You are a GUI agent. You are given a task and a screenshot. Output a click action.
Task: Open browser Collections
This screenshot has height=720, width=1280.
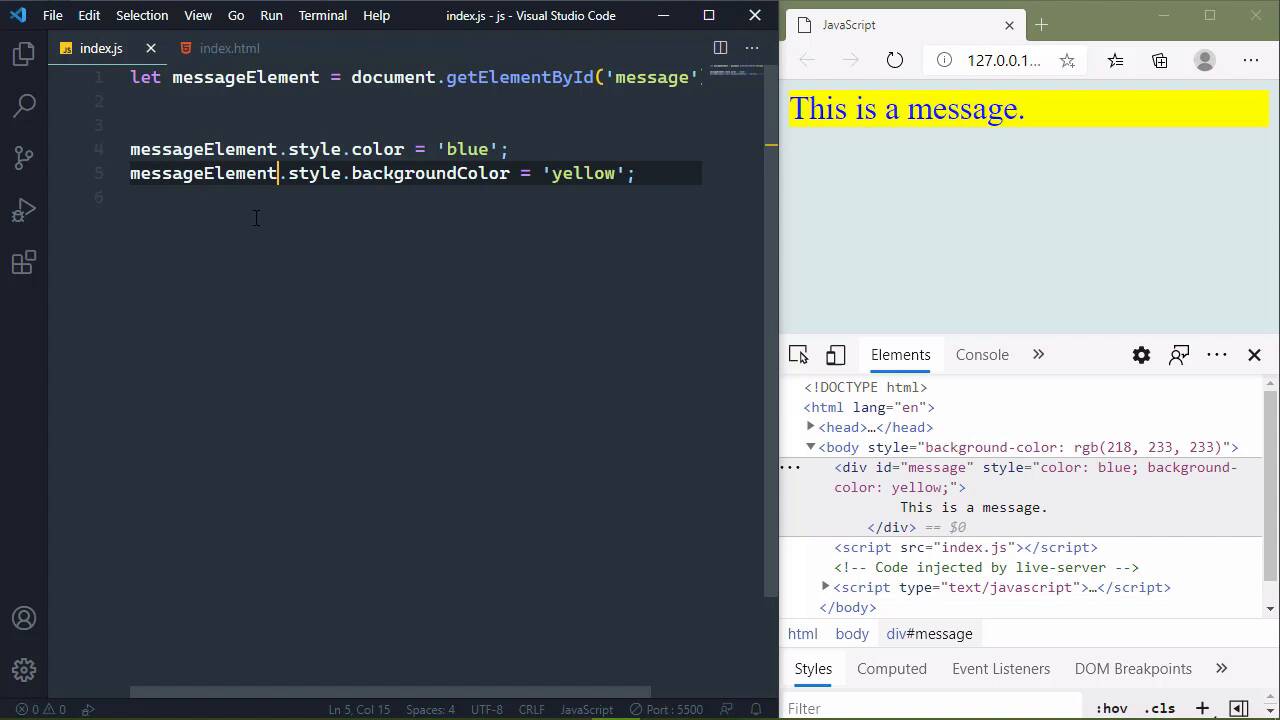click(x=1160, y=60)
